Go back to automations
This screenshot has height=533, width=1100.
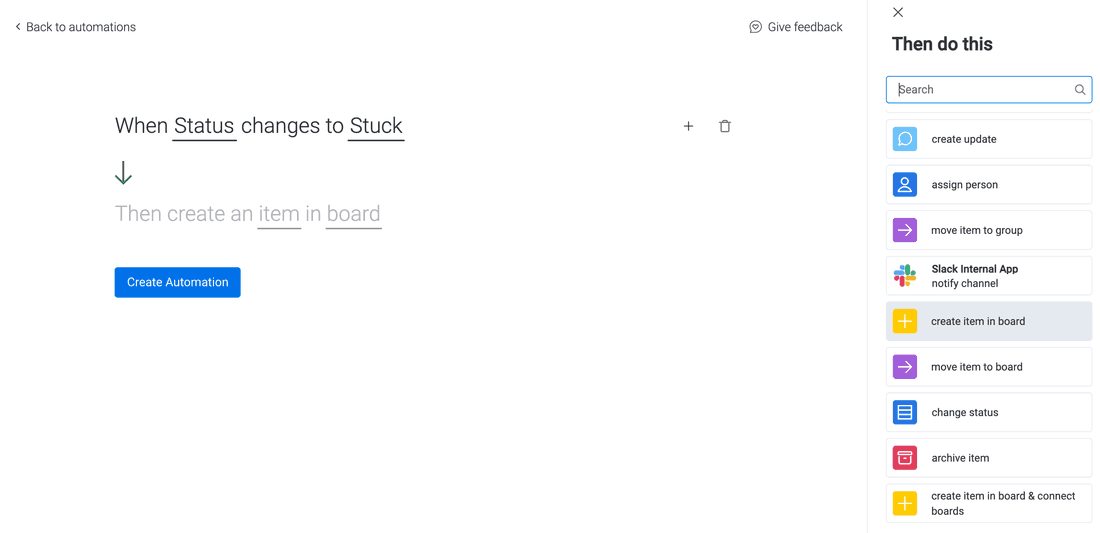coord(76,27)
